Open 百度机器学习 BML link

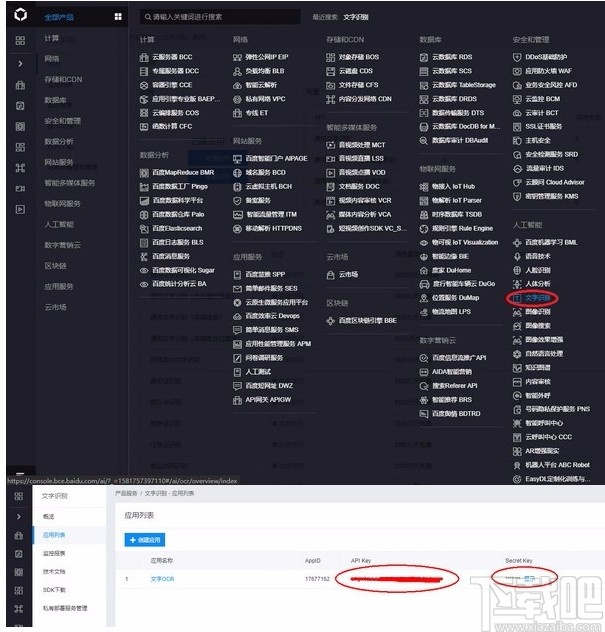[551, 243]
